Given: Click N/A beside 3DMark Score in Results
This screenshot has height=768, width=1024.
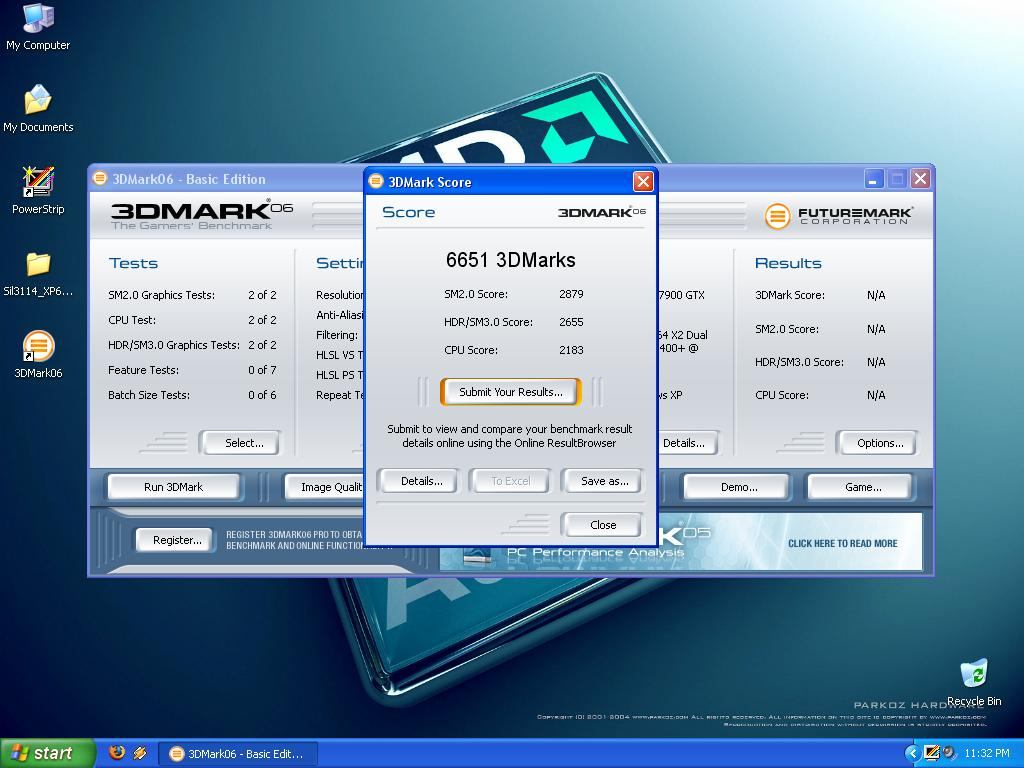Looking at the screenshot, I should [876, 295].
